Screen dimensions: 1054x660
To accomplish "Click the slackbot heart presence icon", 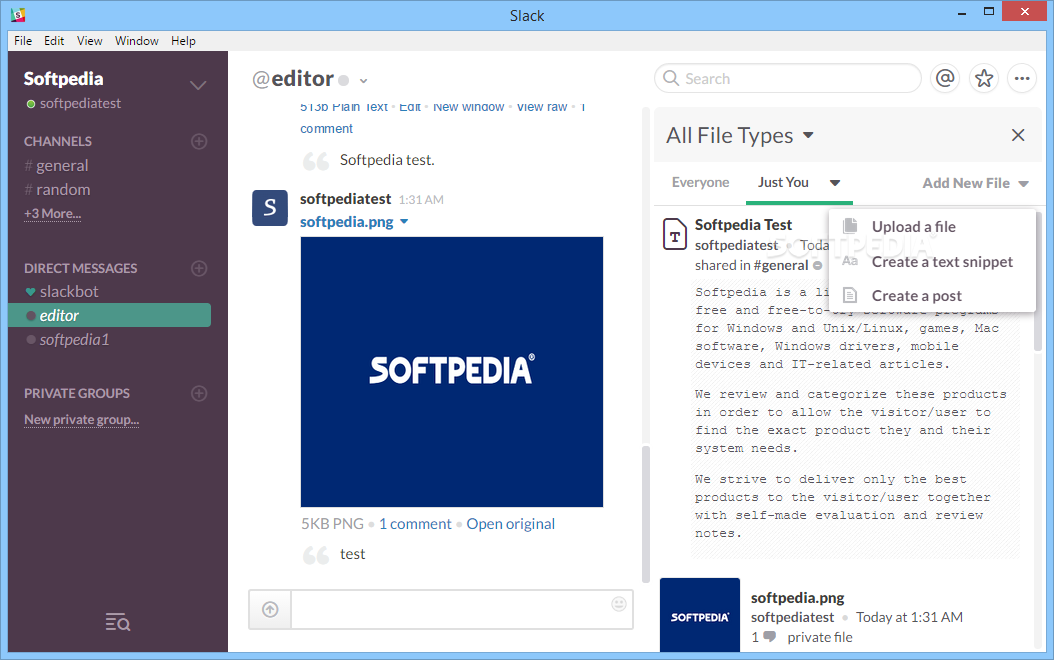I will [30, 292].
